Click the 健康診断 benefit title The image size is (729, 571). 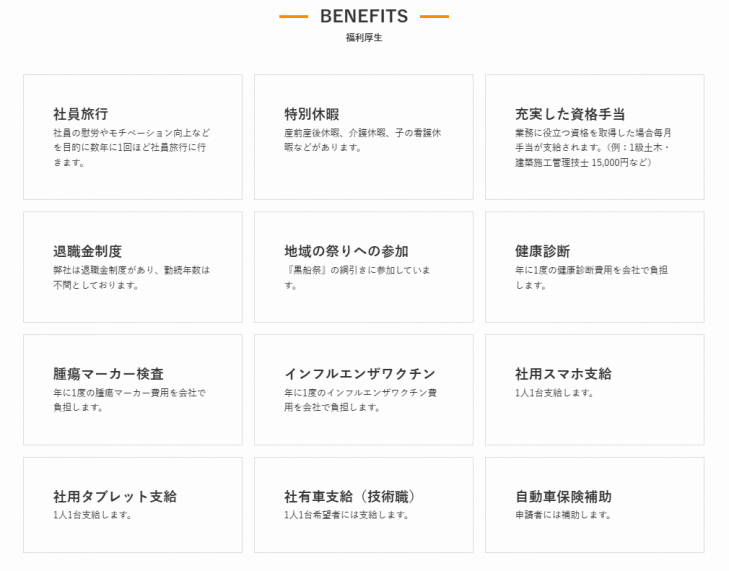pyautogui.click(x=543, y=251)
